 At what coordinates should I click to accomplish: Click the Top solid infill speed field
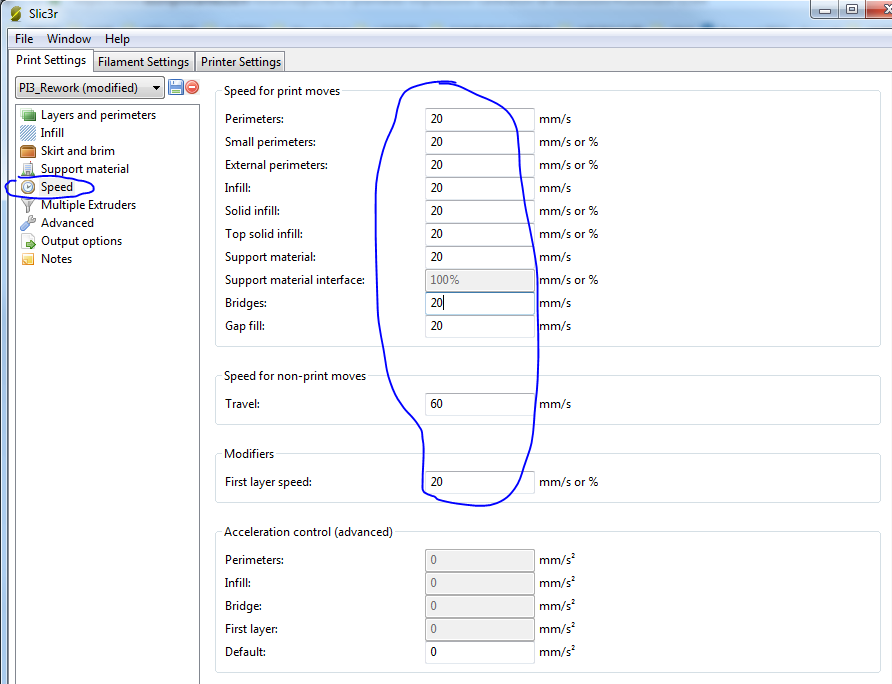click(x=480, y=234)
